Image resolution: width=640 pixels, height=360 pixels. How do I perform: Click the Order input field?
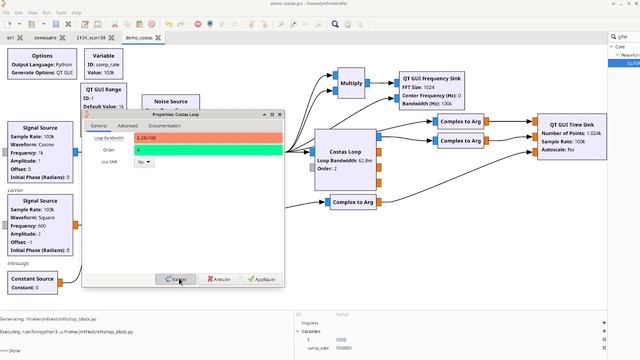pyautogui.click(x=208, y=150)
